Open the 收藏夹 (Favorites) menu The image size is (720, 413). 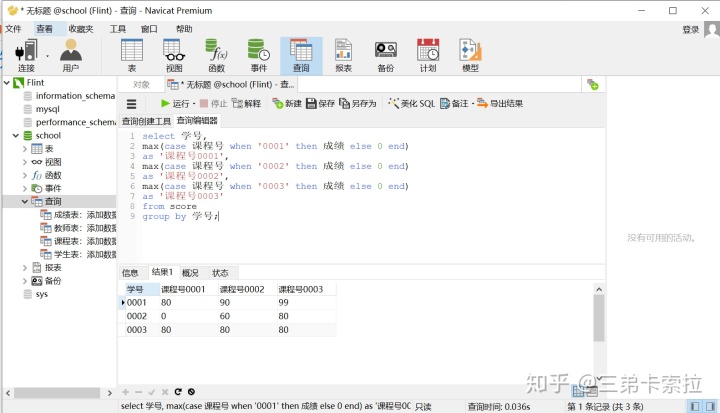click(x=81, y=29)
